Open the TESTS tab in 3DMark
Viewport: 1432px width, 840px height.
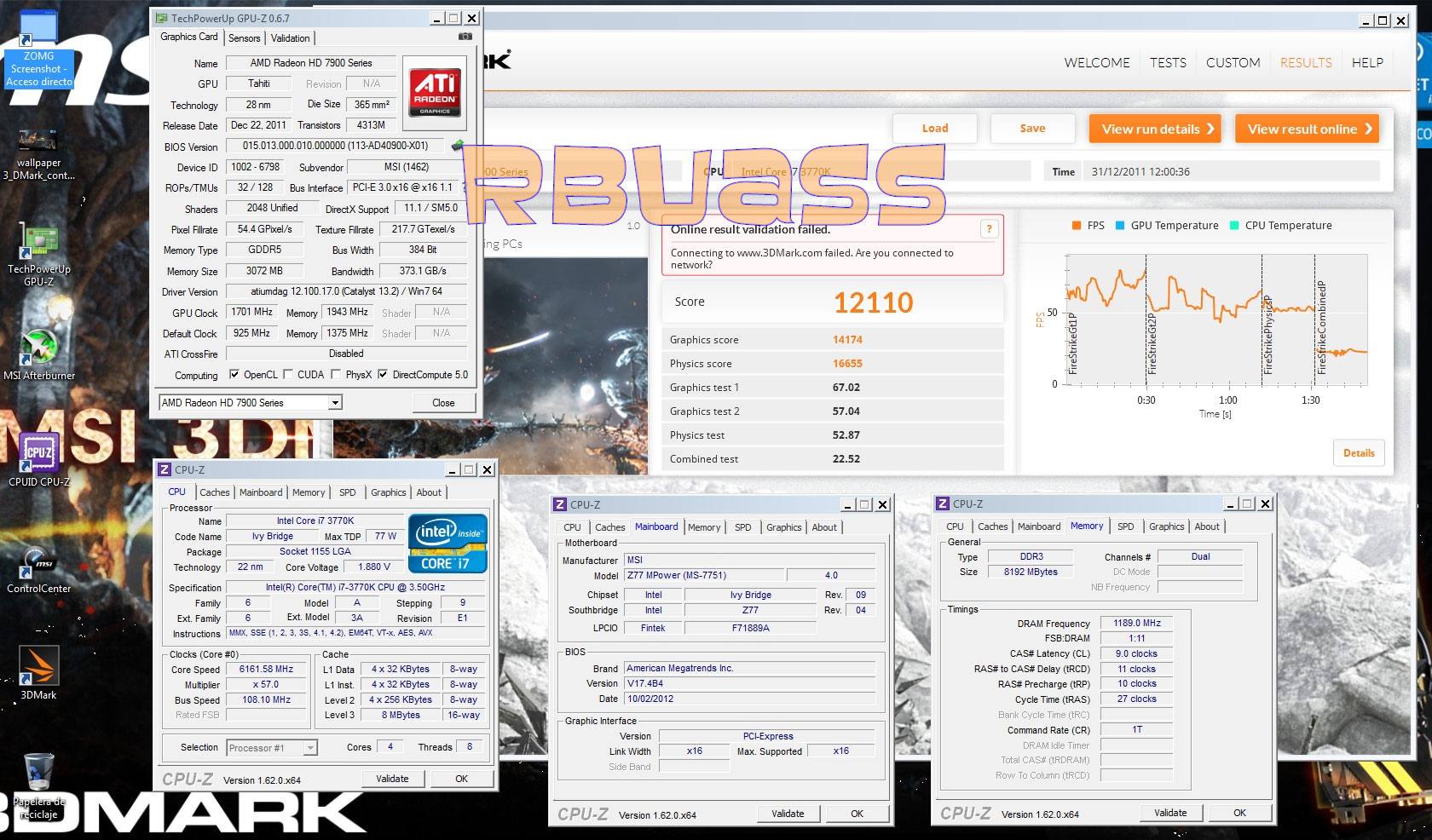coord(1168,63)
